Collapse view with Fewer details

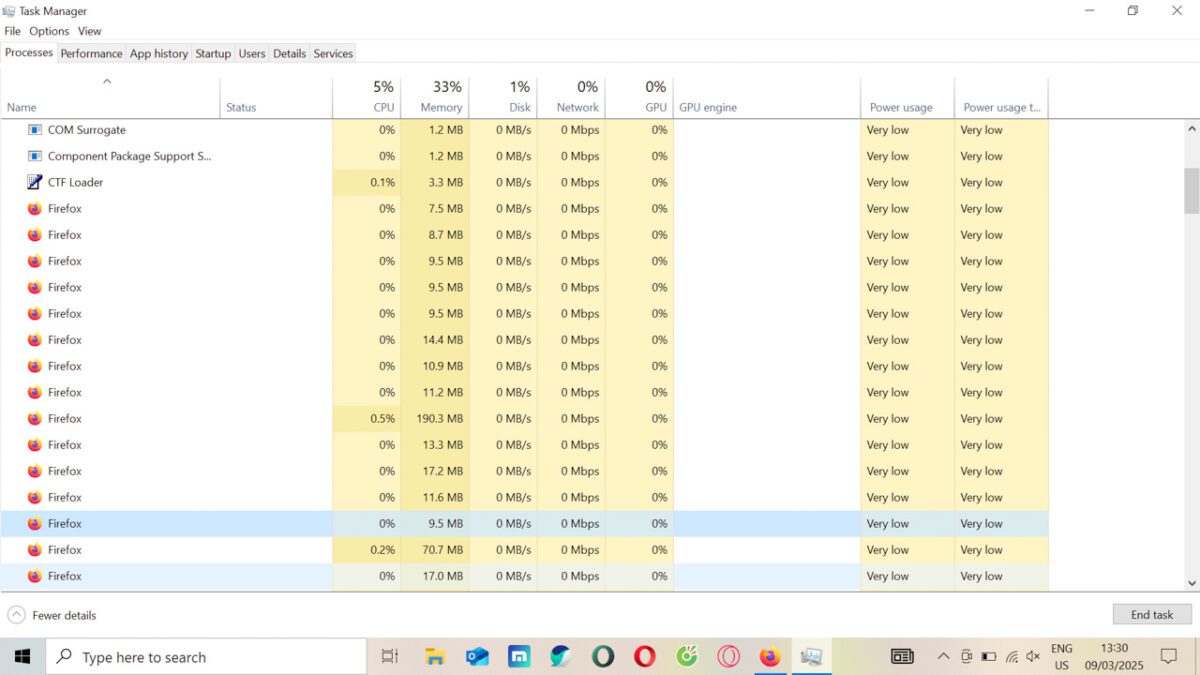pyautogui.click(x=52, y=615)
